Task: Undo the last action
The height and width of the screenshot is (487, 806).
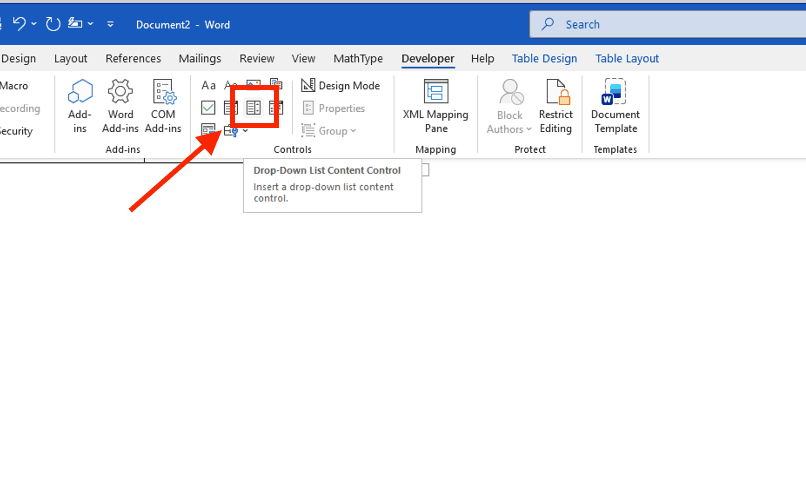Action: (x=19, y=24)
